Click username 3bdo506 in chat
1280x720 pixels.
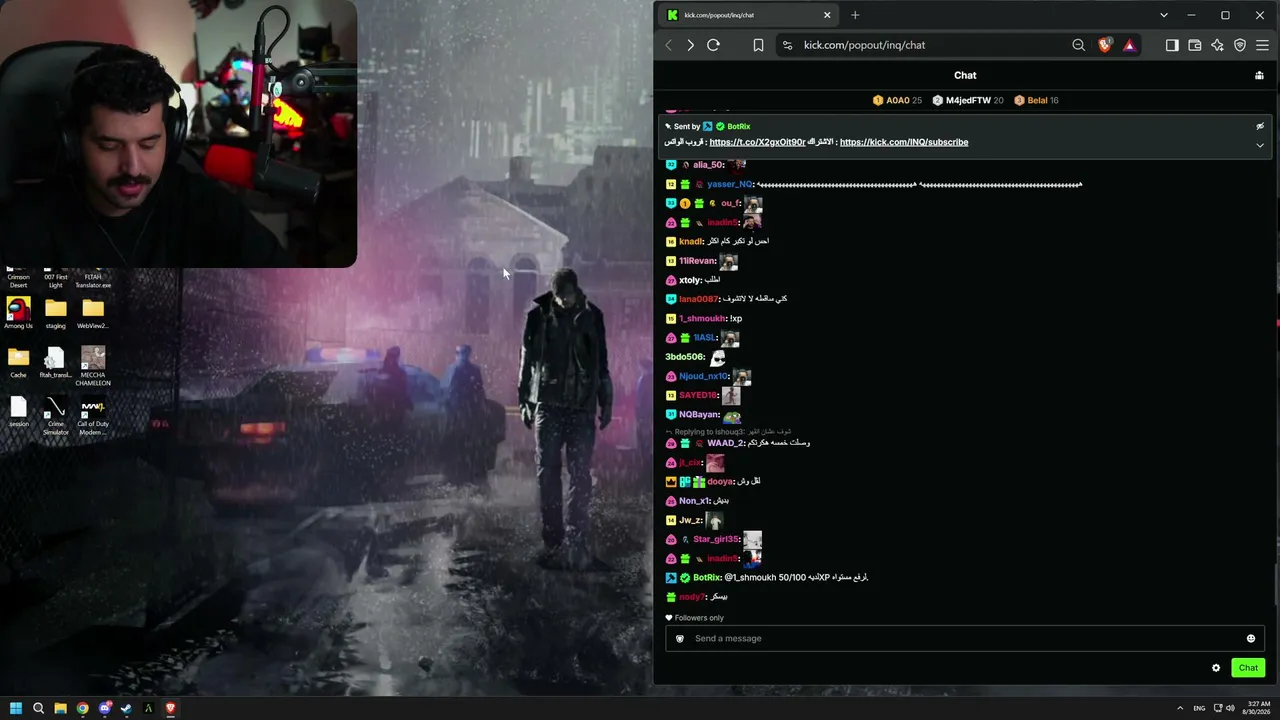(685, 357)
